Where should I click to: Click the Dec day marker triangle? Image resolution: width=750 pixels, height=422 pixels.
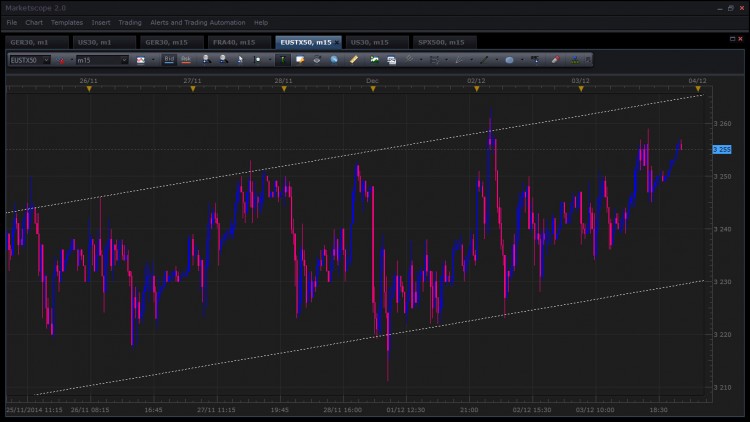click(373, 89)
